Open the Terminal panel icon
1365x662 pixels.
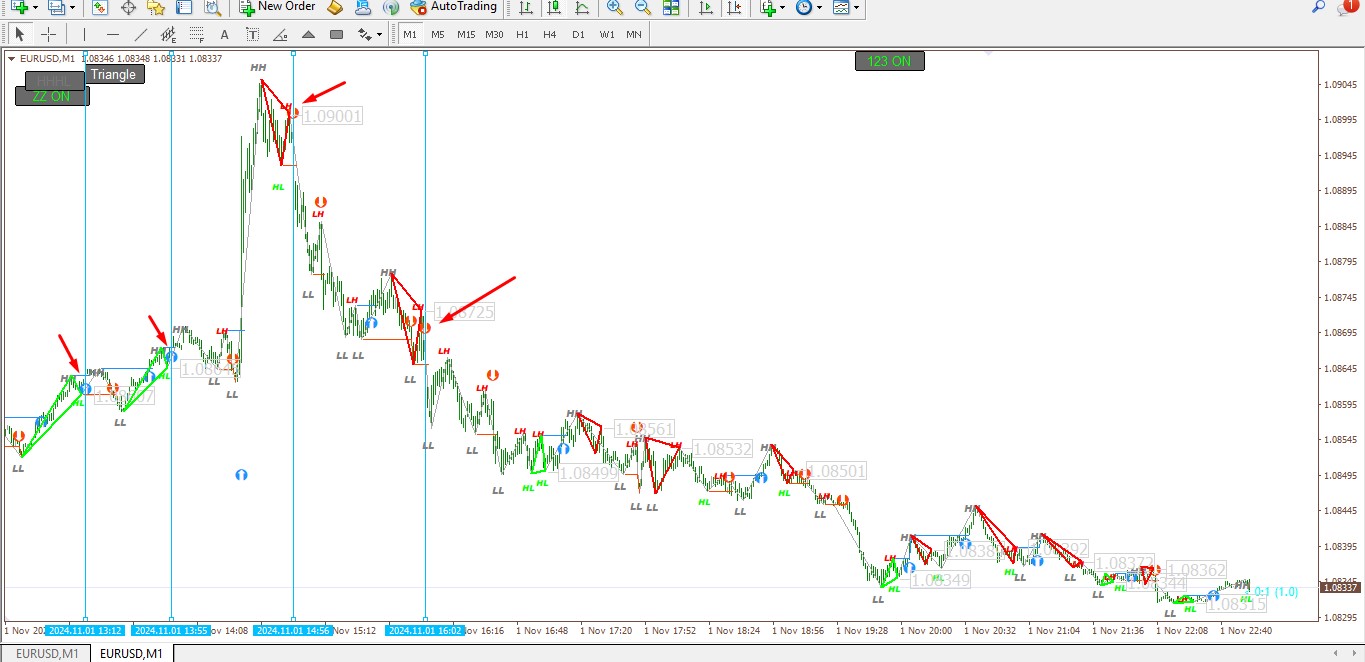[184, 8]
